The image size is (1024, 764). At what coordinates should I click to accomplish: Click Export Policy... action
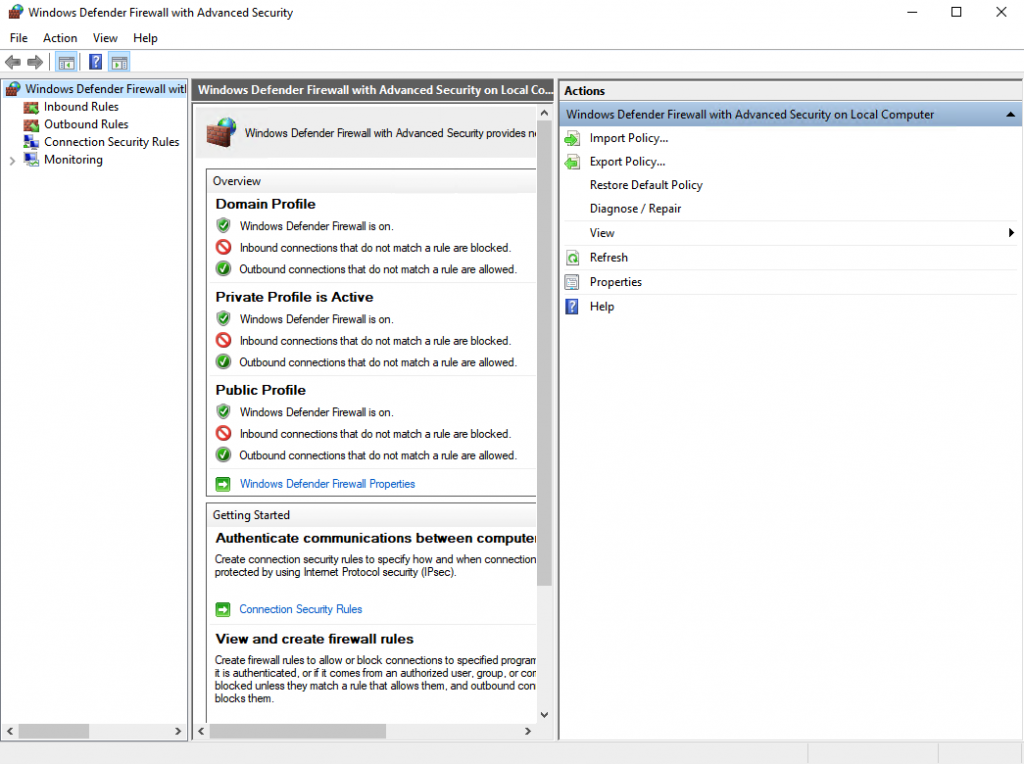pyautogui.click(x=628, y=162)
